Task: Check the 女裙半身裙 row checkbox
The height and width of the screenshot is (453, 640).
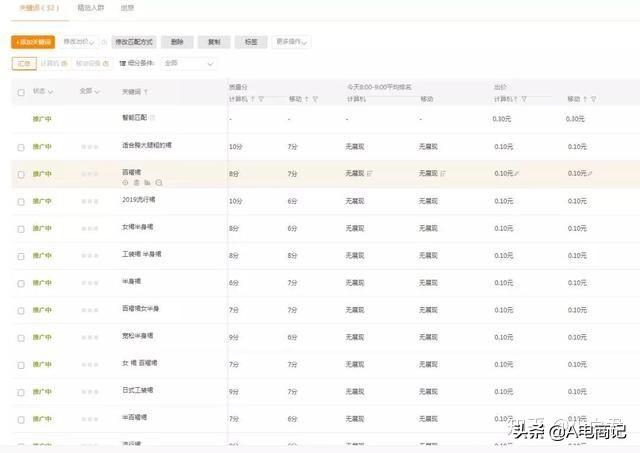Action: coord(21,229)
